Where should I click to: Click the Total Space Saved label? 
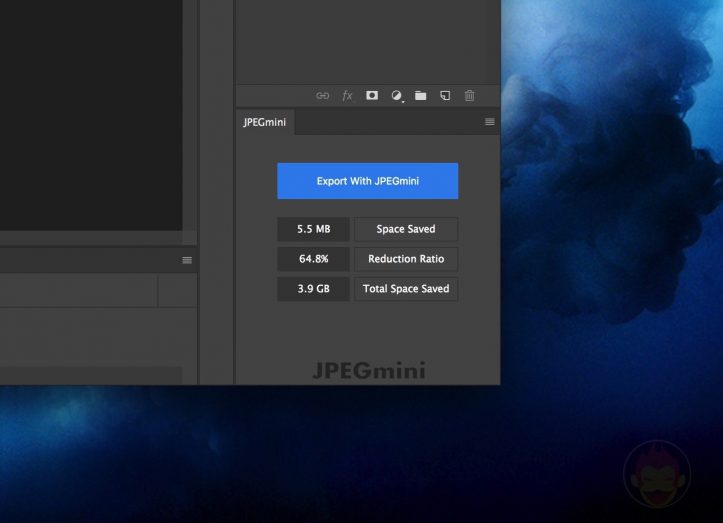(x=406, y=289)
